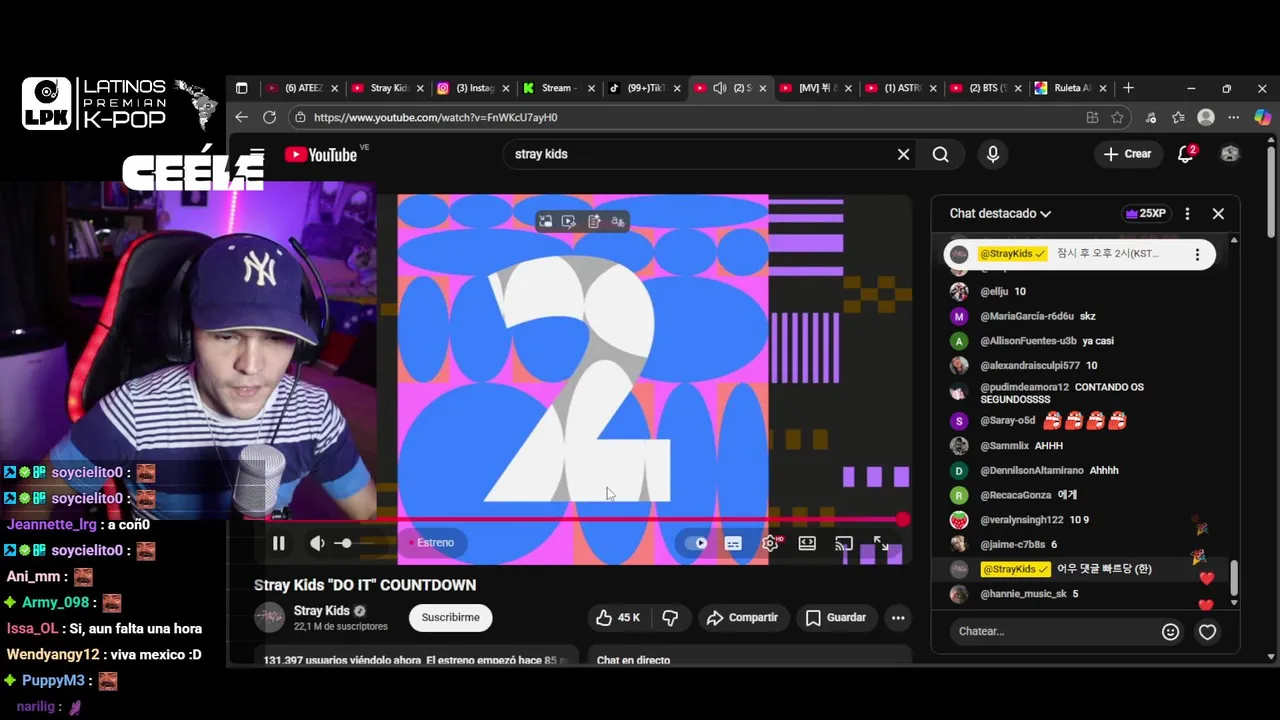
Task: Open the emoji picker in chat
Action: pyautogui.click(x=1170, y=632)
